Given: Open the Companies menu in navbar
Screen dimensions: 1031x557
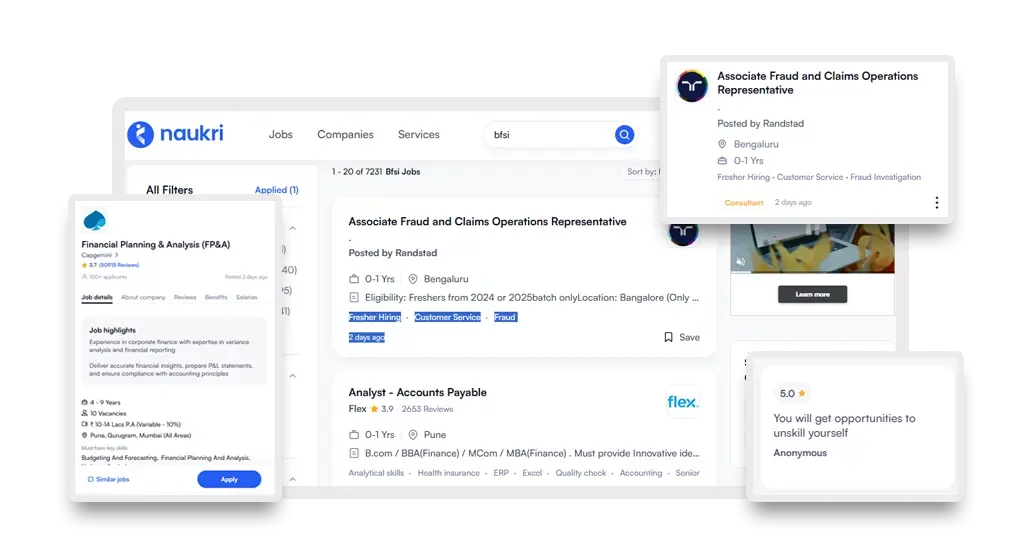Looking at the screenshot, I should pos(345,135).
